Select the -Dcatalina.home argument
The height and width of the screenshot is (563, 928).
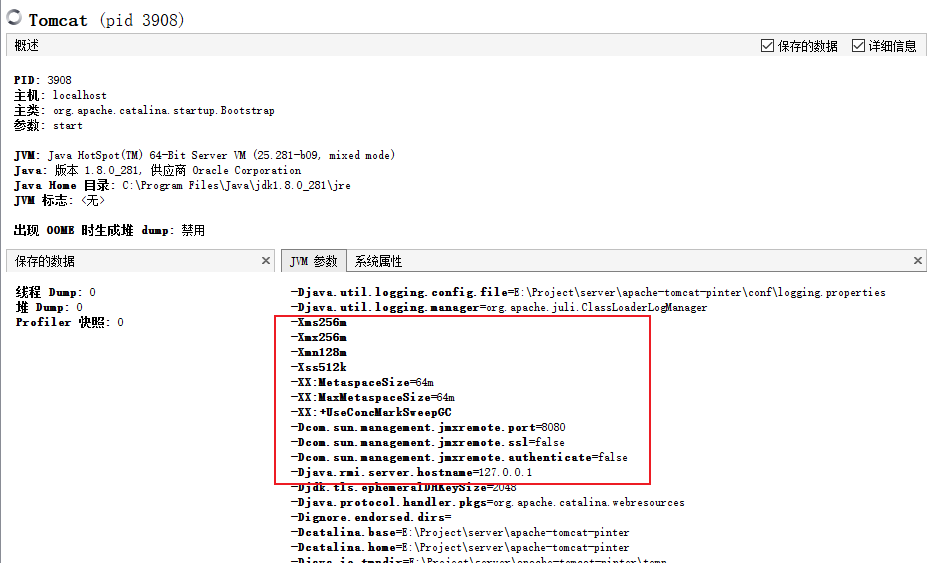click(460, 548)
